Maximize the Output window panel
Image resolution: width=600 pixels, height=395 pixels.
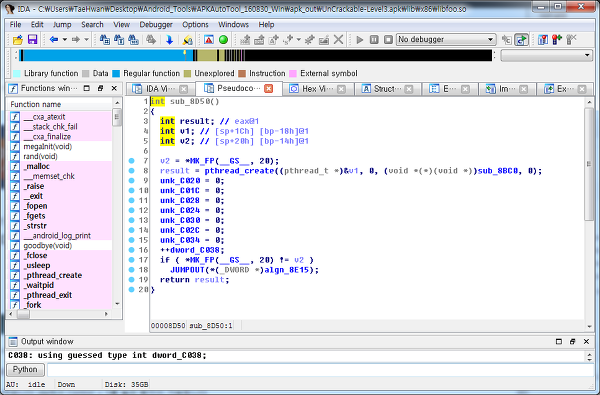pos(559,341)
